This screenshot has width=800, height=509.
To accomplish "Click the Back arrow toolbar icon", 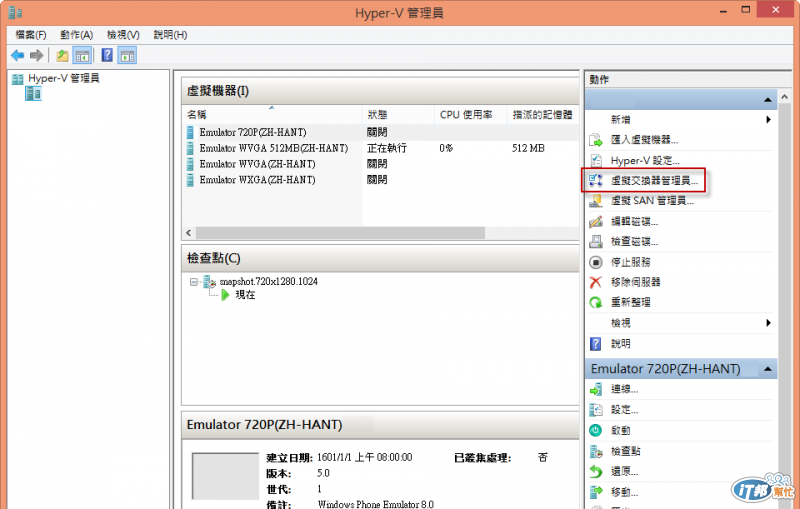I will point(18,55).
